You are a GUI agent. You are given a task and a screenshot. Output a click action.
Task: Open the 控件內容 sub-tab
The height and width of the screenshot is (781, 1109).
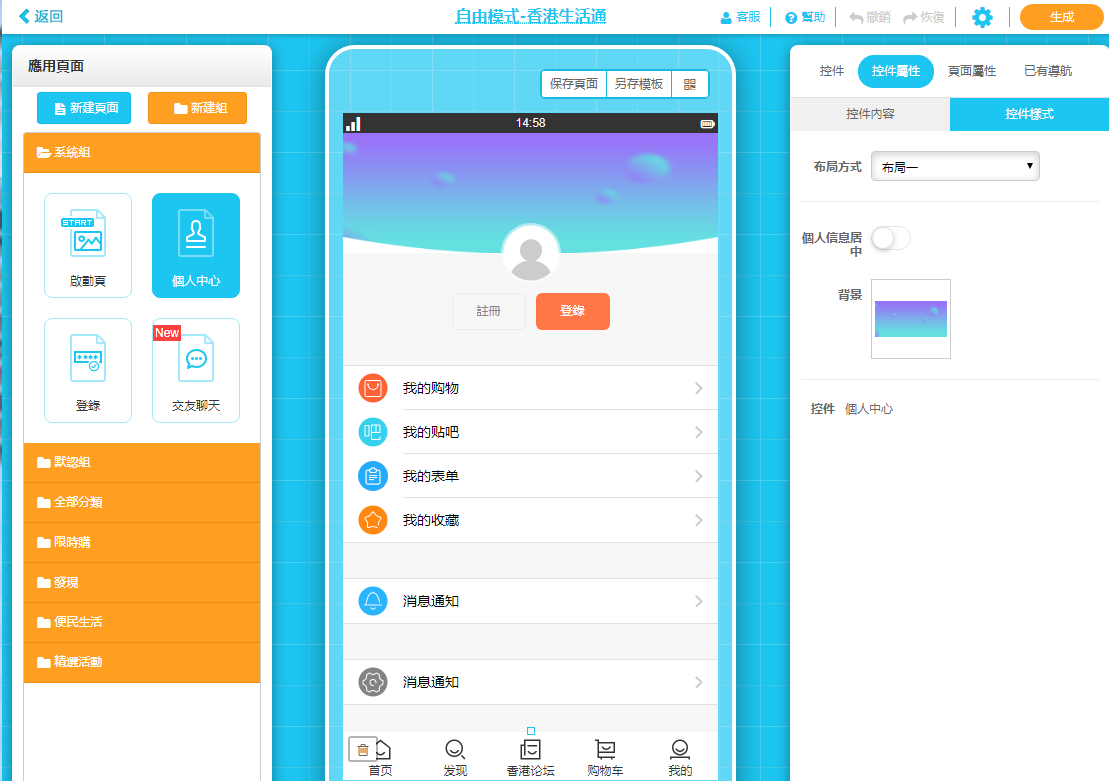870,114
